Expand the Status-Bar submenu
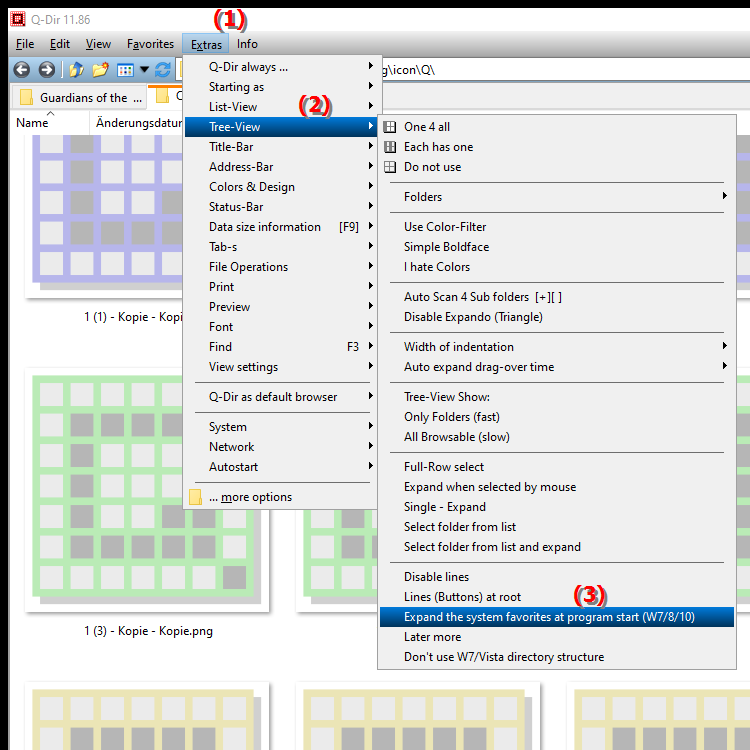 (x=281, y=207)
